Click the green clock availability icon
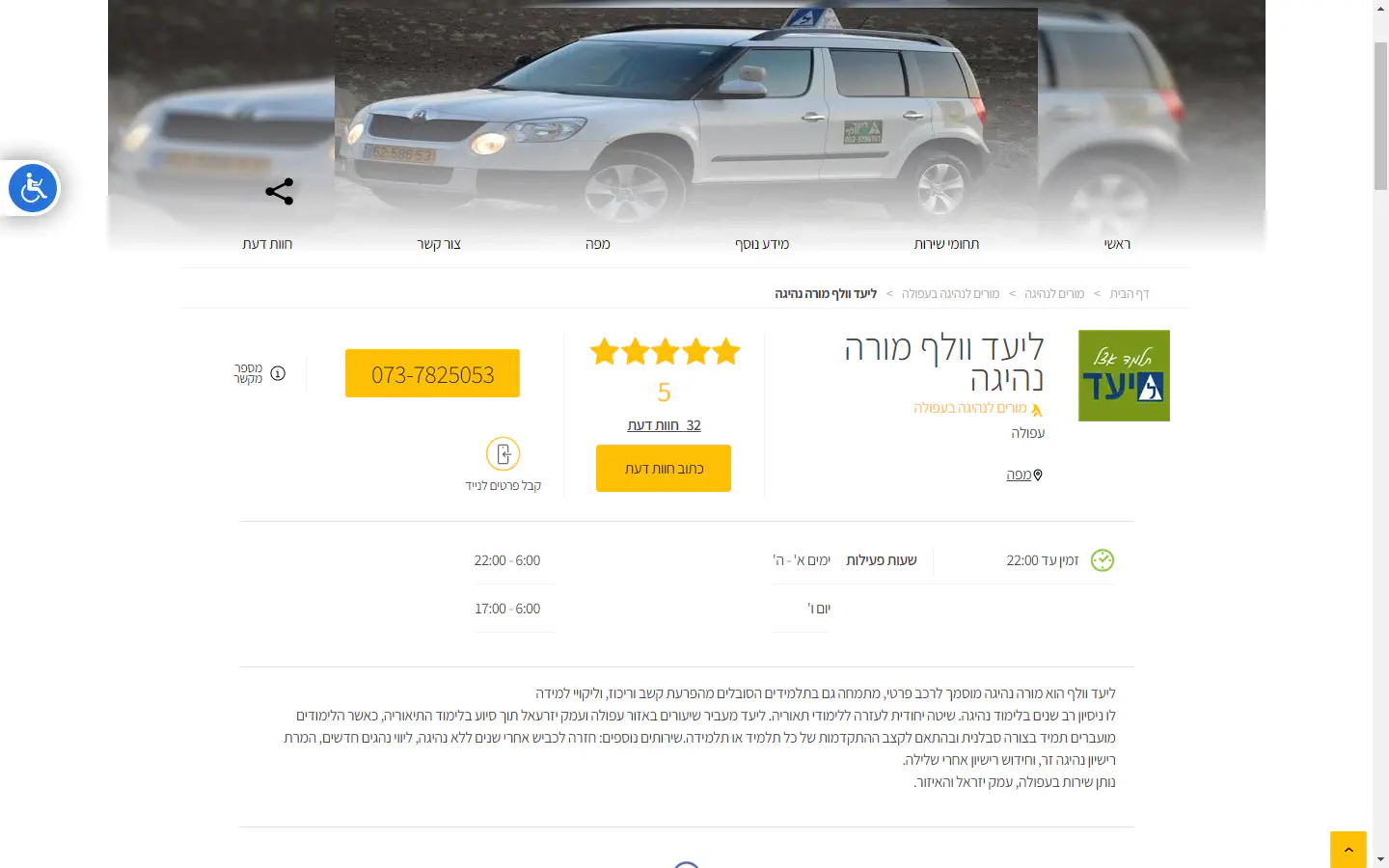Image resolution: width=1389 pixels, height=868 pixels. pos(1103,560)
